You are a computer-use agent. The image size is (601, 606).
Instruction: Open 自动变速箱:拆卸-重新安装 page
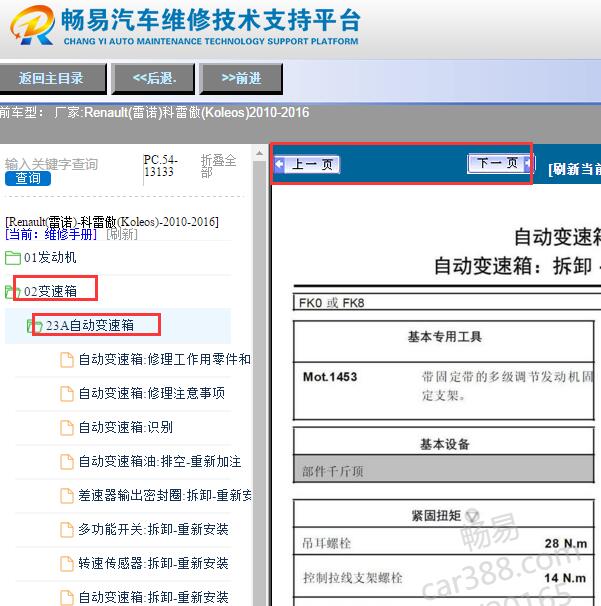[153, 597]
